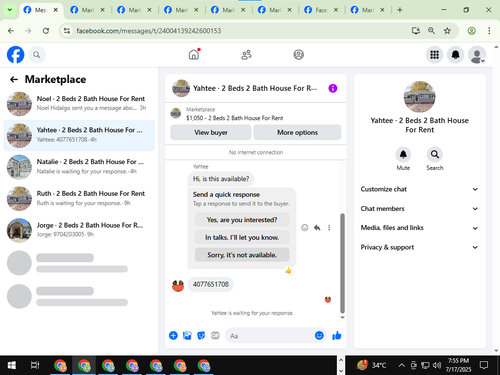Open Facebook search magnifier
Viewport: 500px width, 375px height.
pos(37,55)
